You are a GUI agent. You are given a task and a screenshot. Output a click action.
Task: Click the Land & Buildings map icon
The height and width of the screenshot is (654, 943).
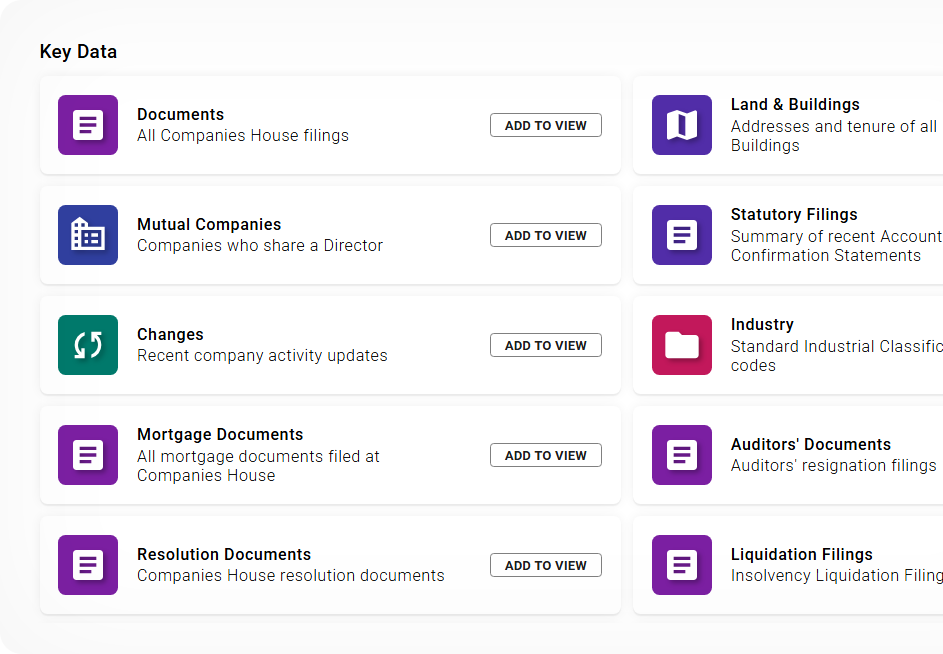tap(682, 125)
